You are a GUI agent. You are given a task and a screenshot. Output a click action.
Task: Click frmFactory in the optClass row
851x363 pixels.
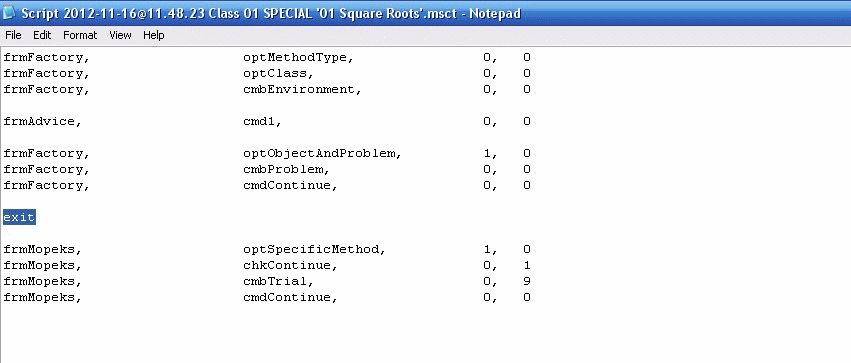(x=46, y=73)
